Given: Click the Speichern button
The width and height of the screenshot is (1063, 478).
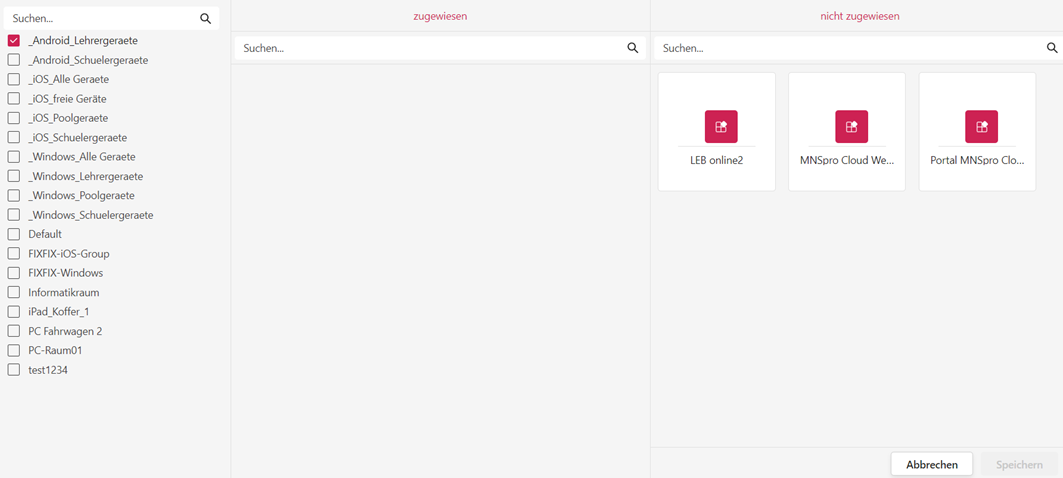Looking at the screenshot, I should click(1019, 464).
